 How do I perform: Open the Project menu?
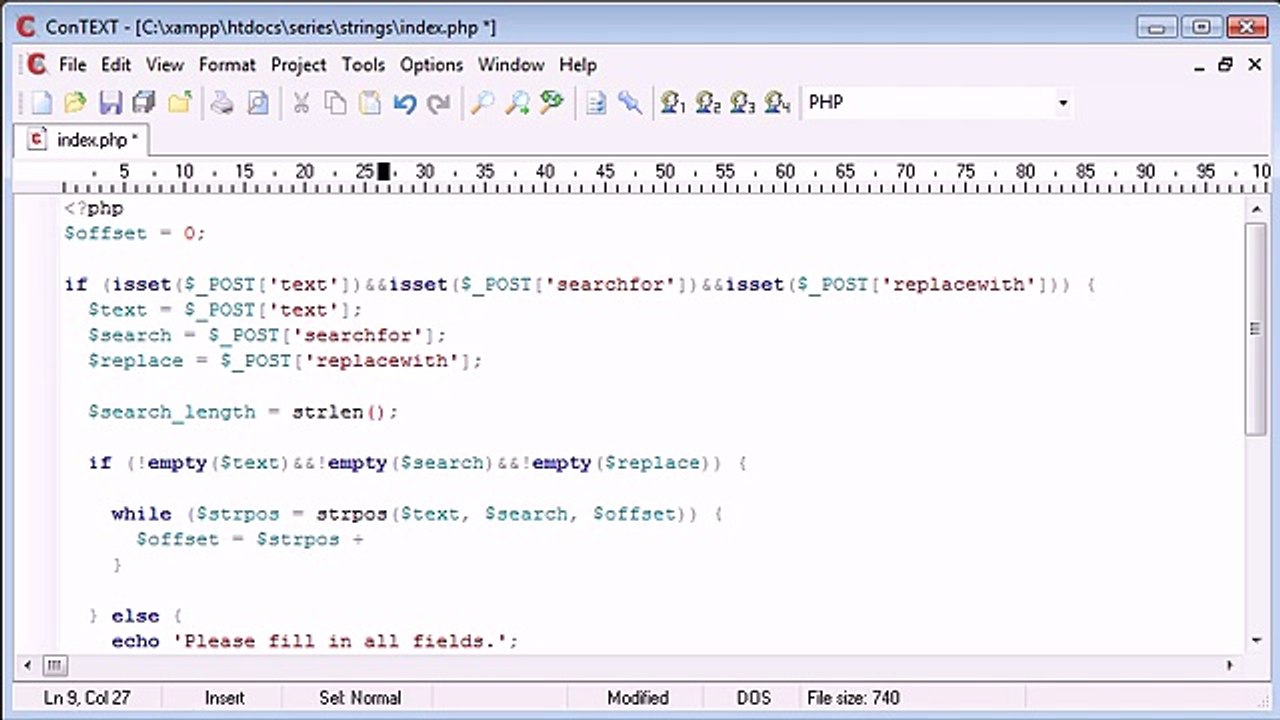click(x=298, y=65)
